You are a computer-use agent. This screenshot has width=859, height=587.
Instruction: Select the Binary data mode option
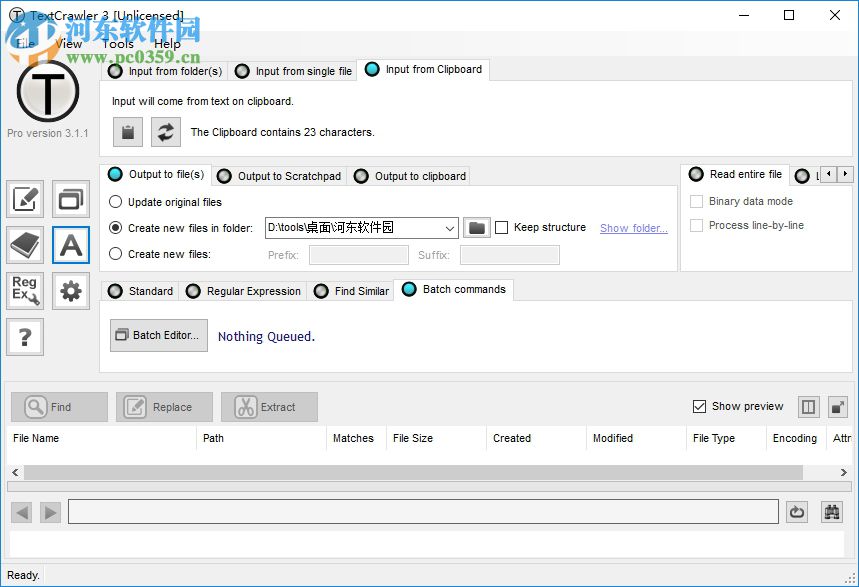(696, 201)
